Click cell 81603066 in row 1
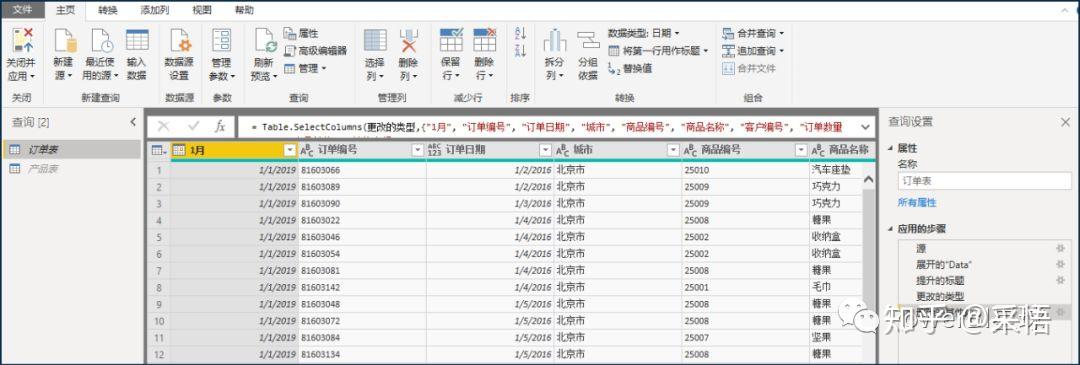 [x=362, y=170]
